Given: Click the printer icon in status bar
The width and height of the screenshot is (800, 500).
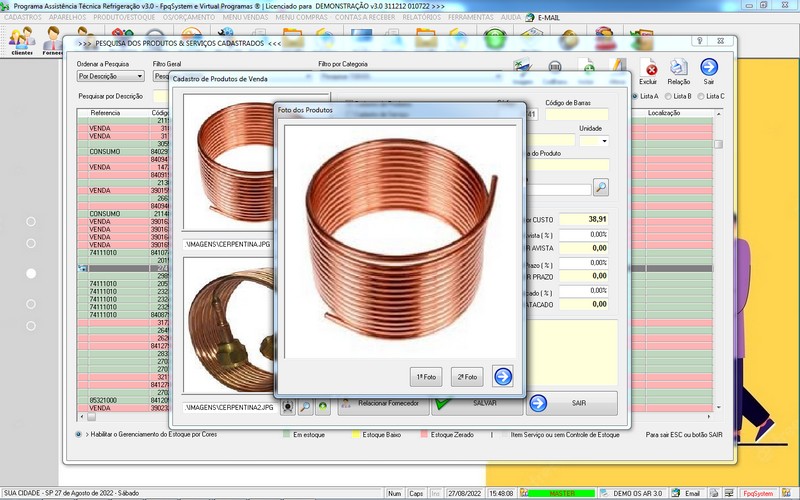Looking at the screenshot, I should pos(714,493).
